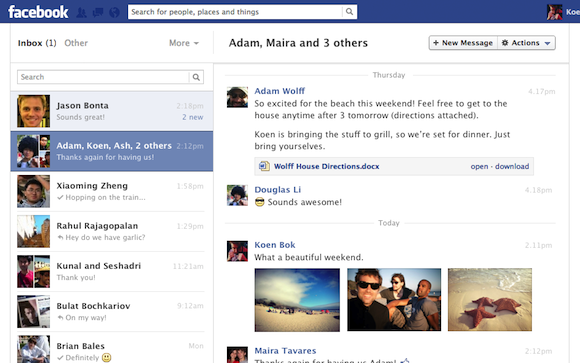This screenshot has height=363, width=580.
Task: Open Brian Bales conversation
Action: [x=112, y=348]
